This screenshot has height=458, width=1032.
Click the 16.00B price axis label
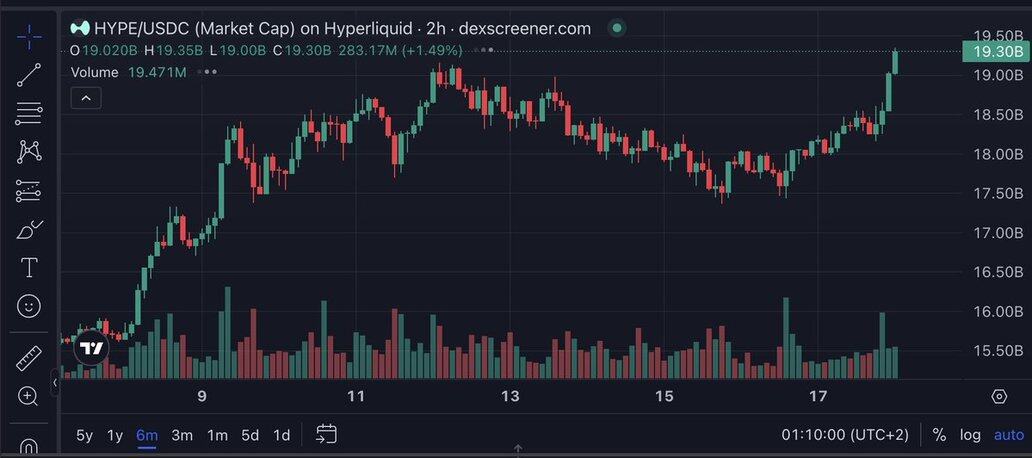click(x=998, y=311)
